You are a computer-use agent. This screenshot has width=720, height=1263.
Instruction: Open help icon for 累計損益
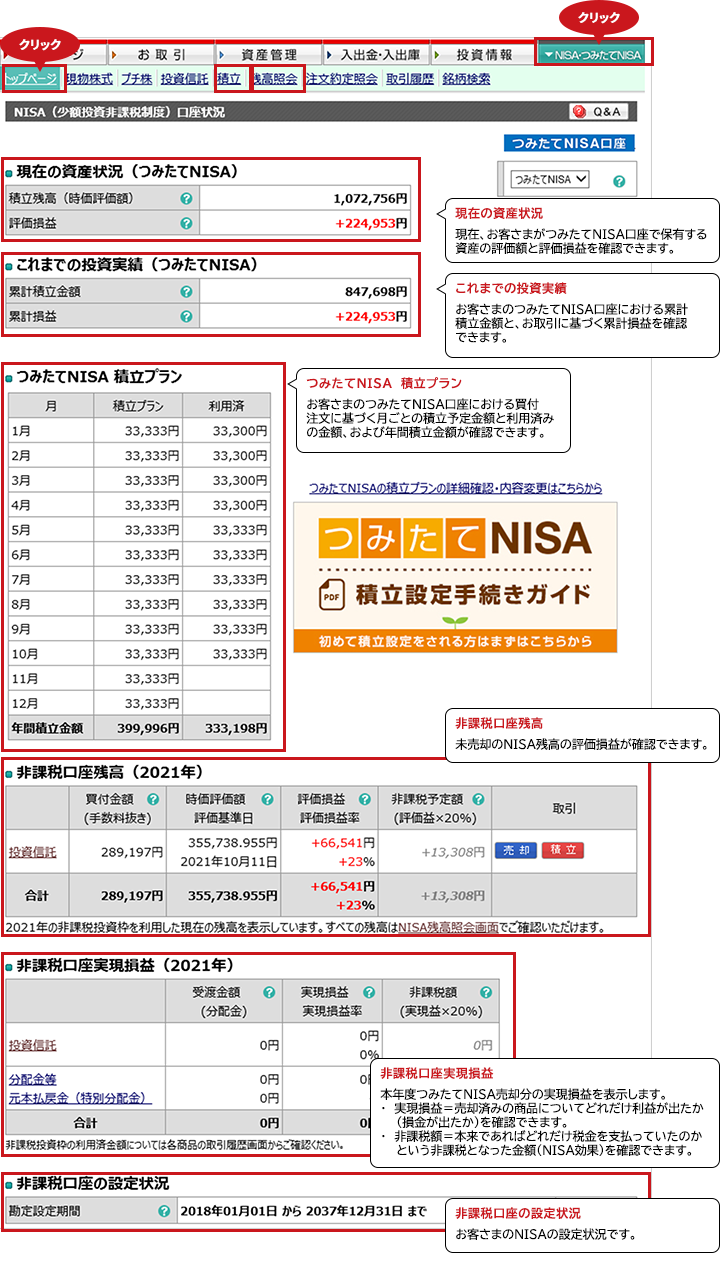185,317
